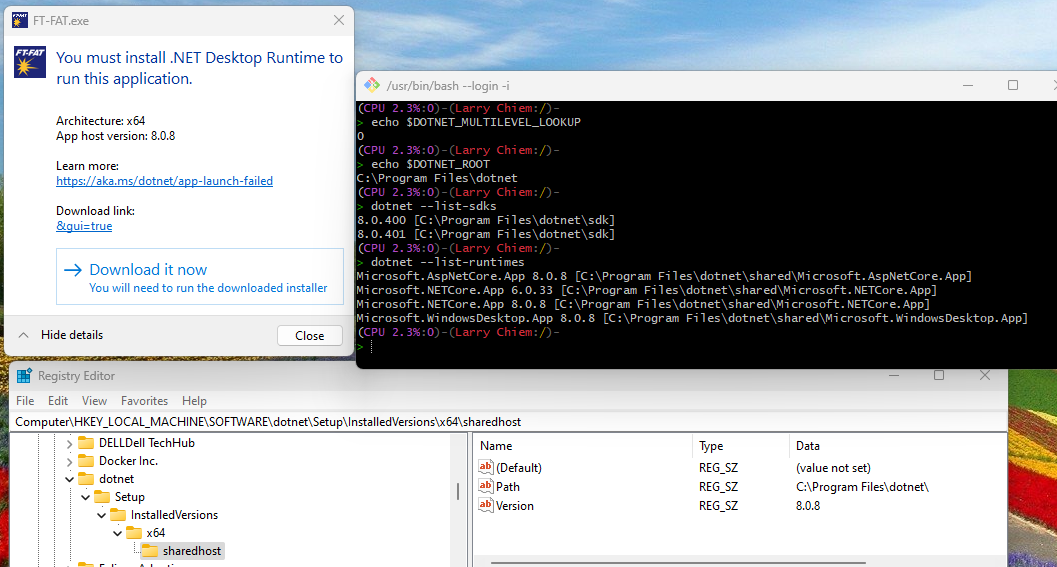This screenshot has width=1057, height=567.
Task: Click the 8.0.8 data cell in registry
Action: (808, 505)
